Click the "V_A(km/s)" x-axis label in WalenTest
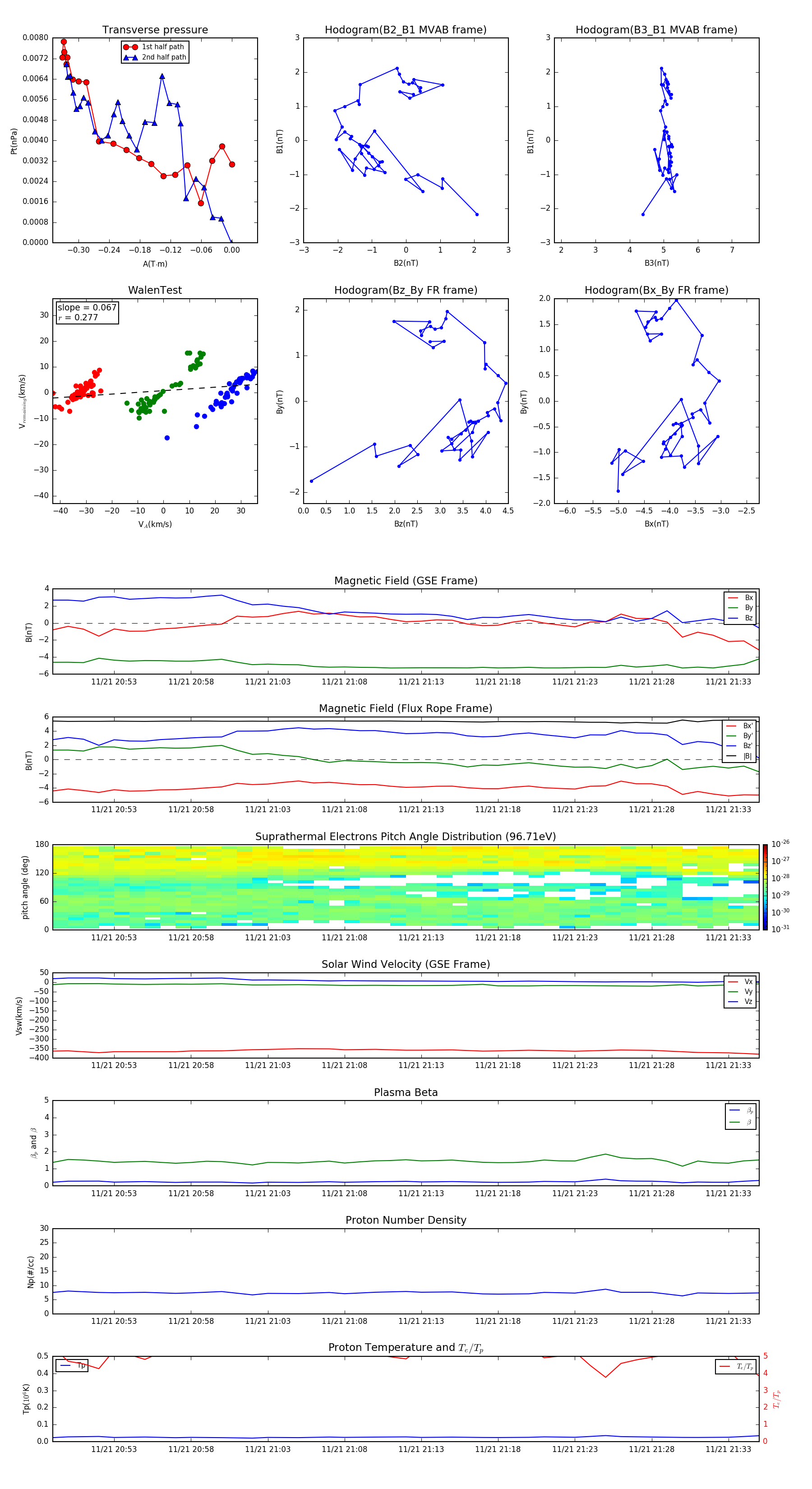 click(x=155, y=524)
